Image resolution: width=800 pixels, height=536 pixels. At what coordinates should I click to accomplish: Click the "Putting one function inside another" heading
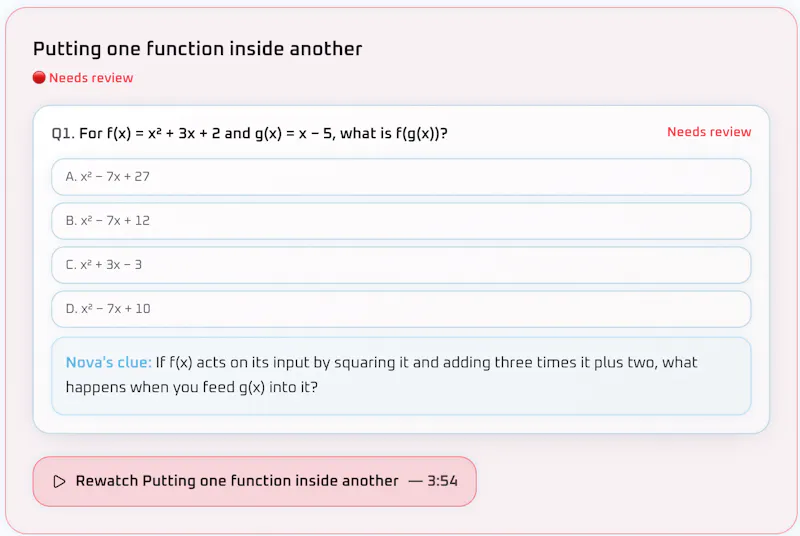pyautogui.click(x=197, y=49)
